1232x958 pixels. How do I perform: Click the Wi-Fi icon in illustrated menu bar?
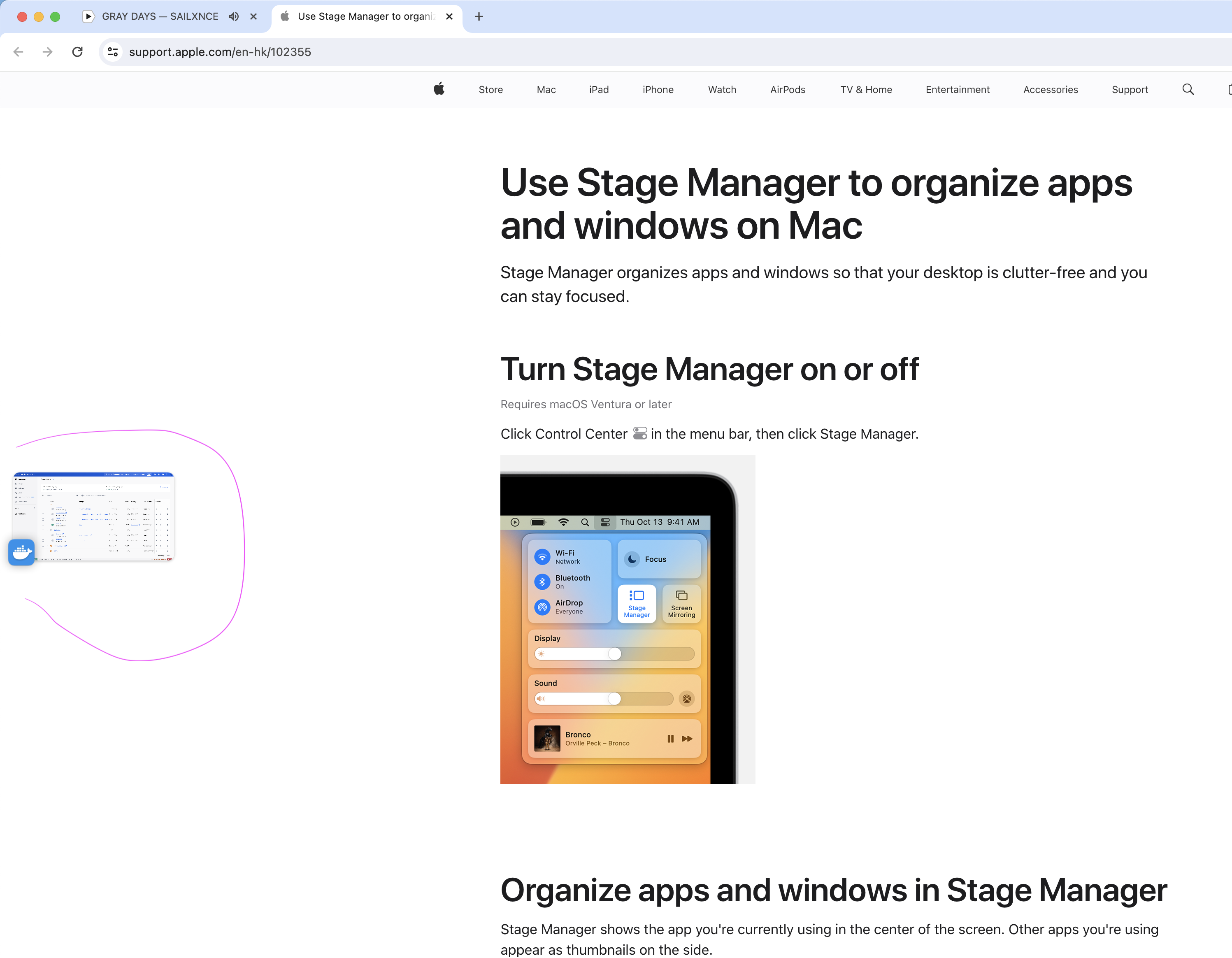point(563,522)
